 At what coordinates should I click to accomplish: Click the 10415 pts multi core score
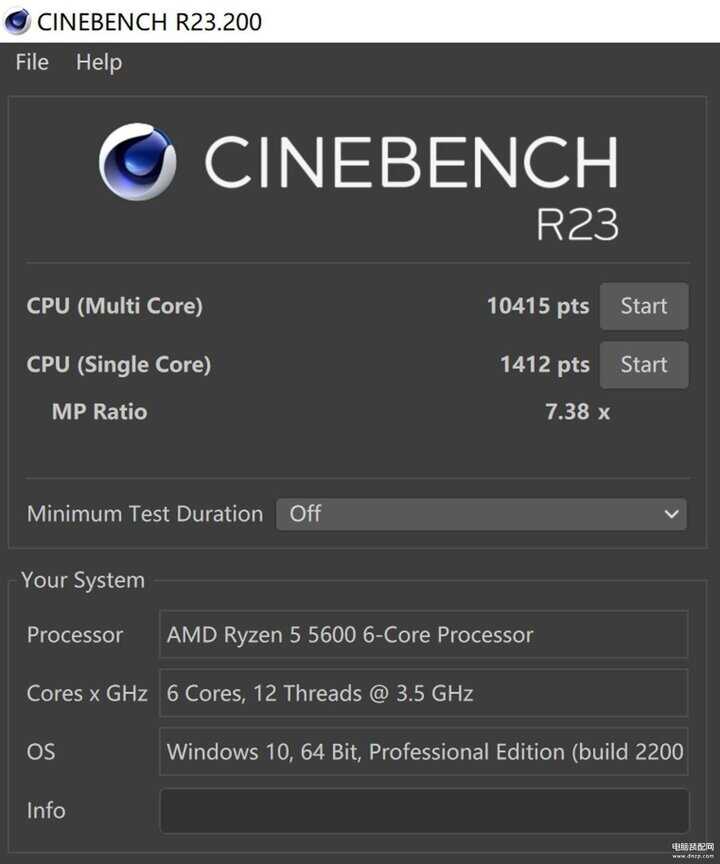tap(538, 306)
